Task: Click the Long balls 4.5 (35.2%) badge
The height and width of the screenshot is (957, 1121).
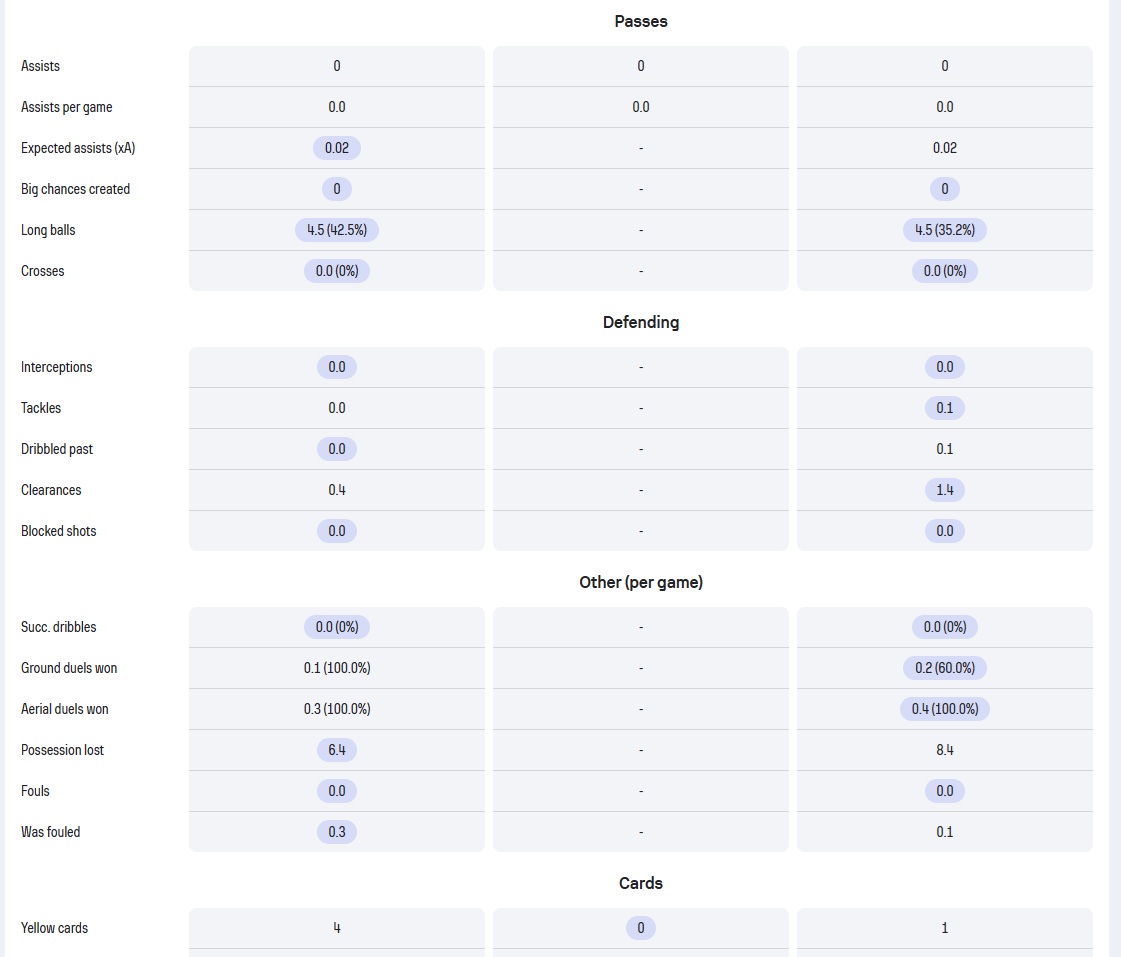Action: pos(944,230)
